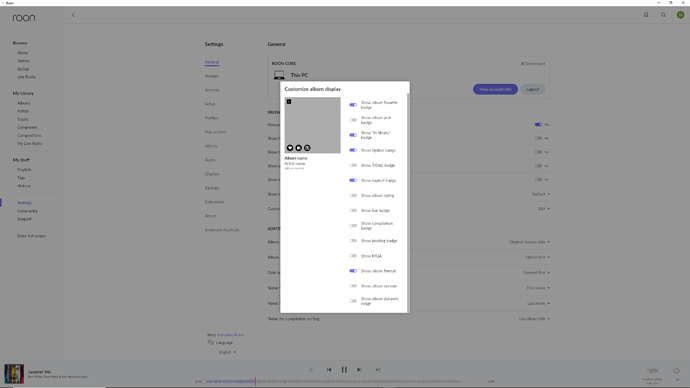Enable Show album pick badge
The image size is (690, 388).
pos(353,120)
